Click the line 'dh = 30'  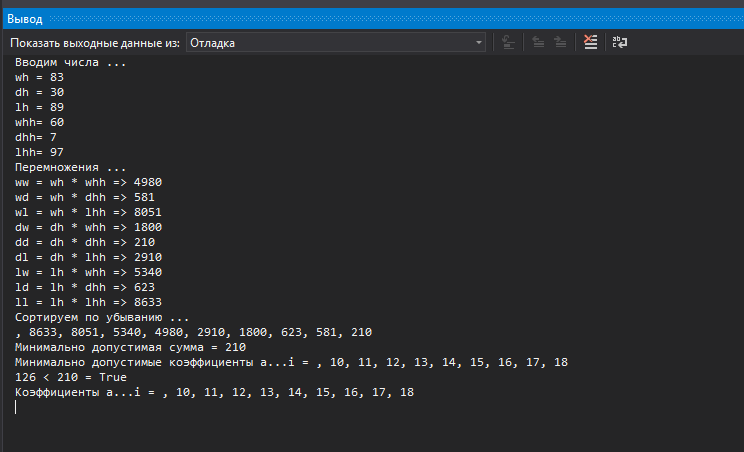pos(39,92)
